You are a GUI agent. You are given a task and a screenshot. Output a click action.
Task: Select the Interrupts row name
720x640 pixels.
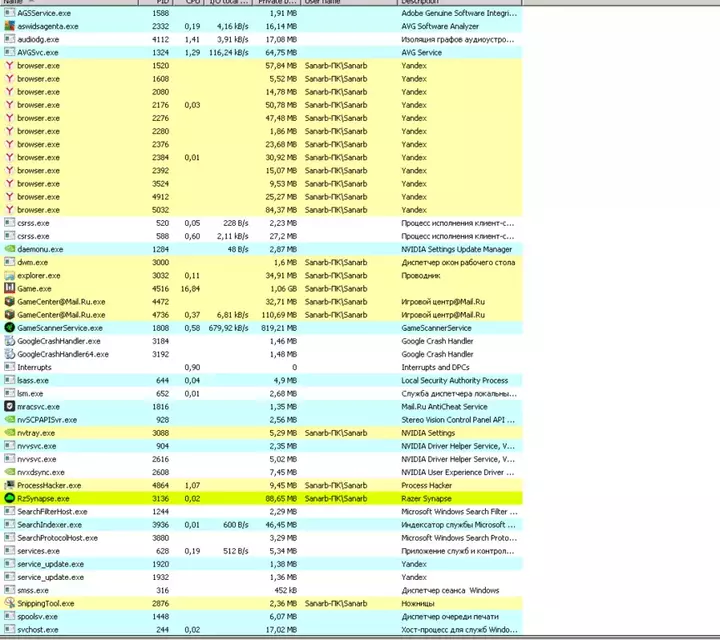click(34, 367)
